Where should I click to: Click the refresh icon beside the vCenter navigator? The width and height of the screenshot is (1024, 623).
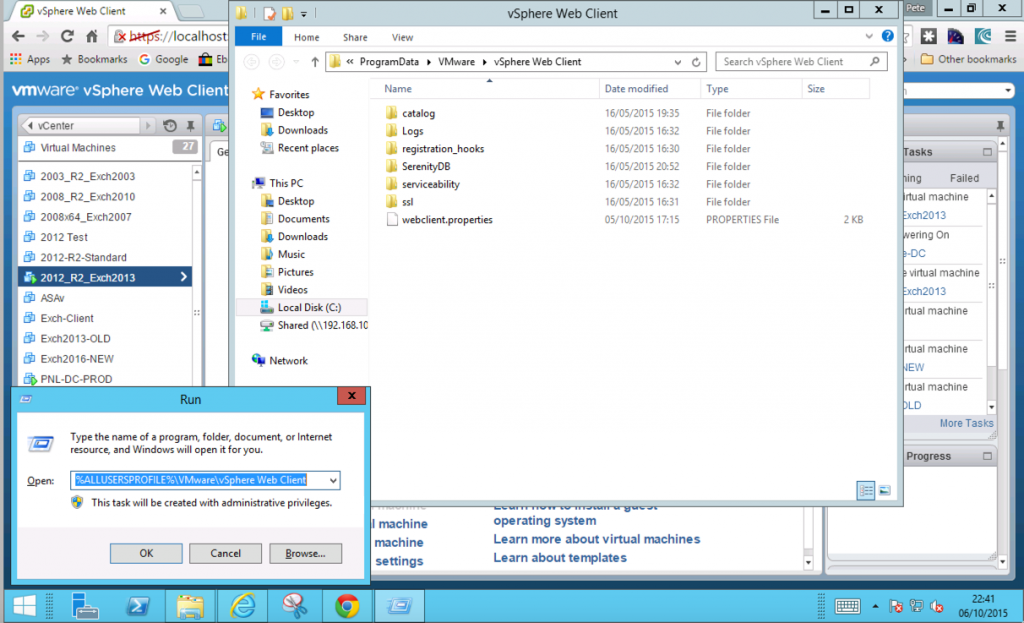[170, 126]
